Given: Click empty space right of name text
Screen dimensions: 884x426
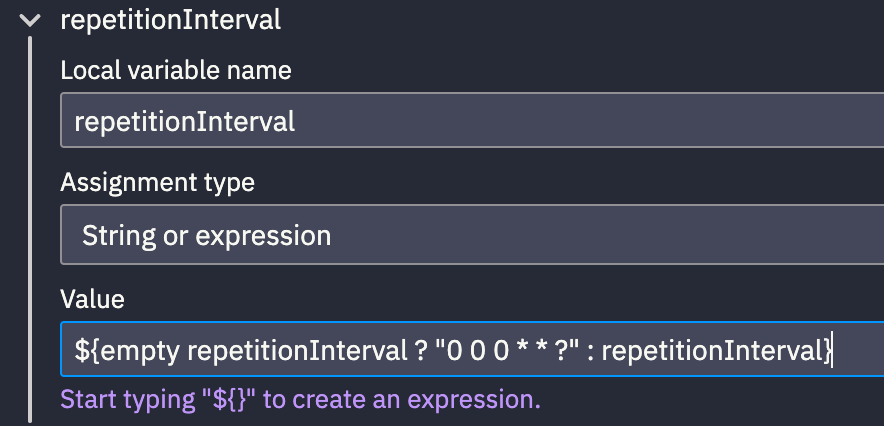Looking at the screenshot, I should (x=589, y=121).
